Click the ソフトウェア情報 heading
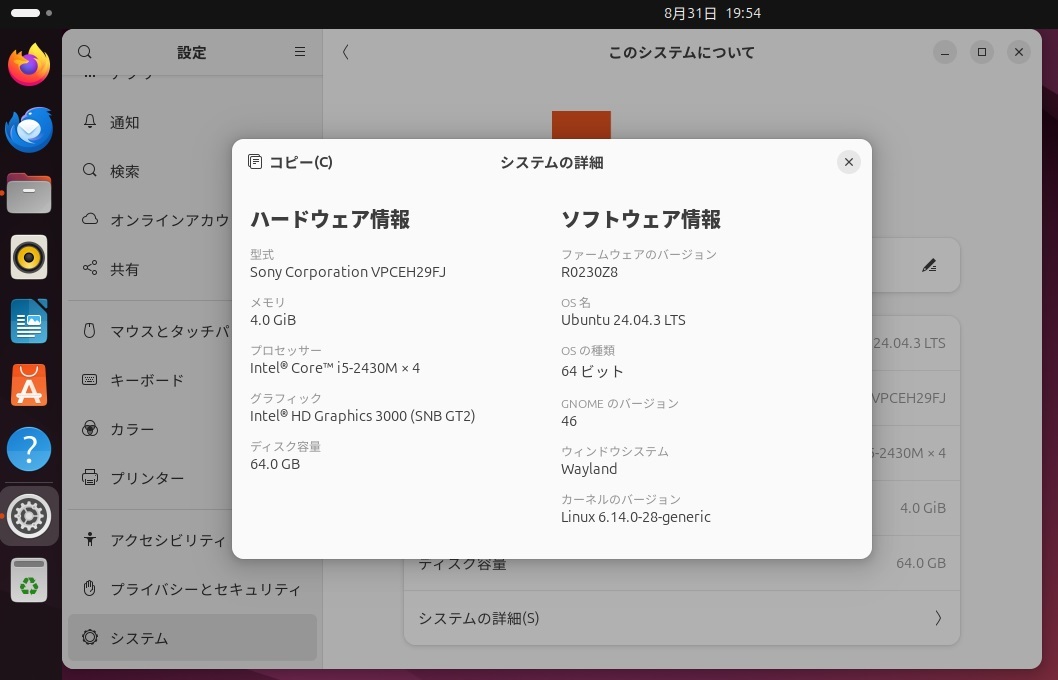 tap(641, 219)
